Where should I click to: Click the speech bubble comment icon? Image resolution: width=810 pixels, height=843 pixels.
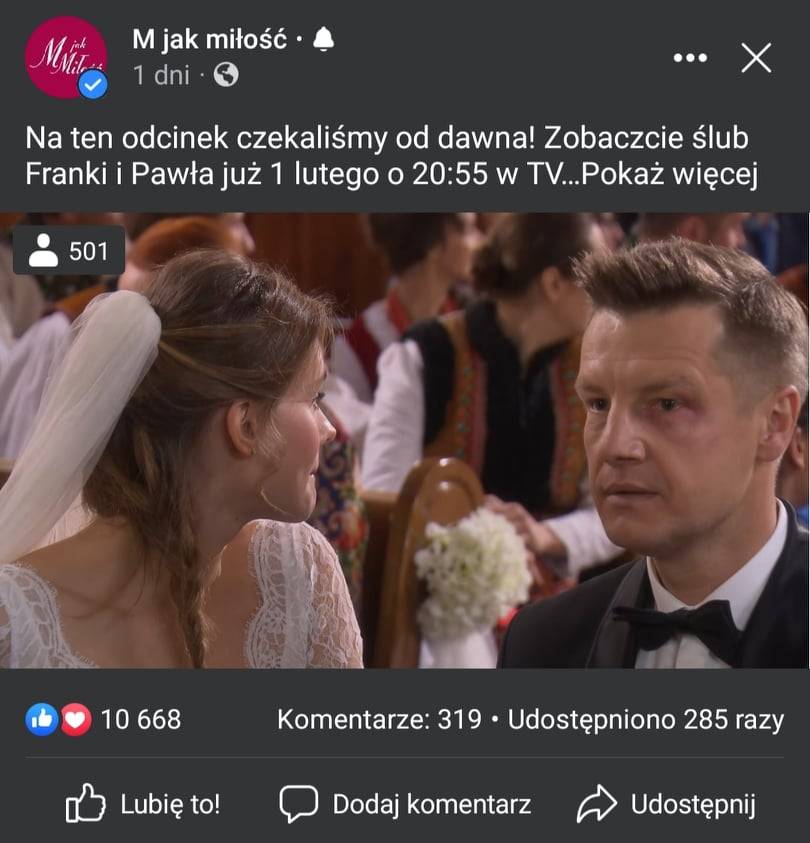[298, 804]
